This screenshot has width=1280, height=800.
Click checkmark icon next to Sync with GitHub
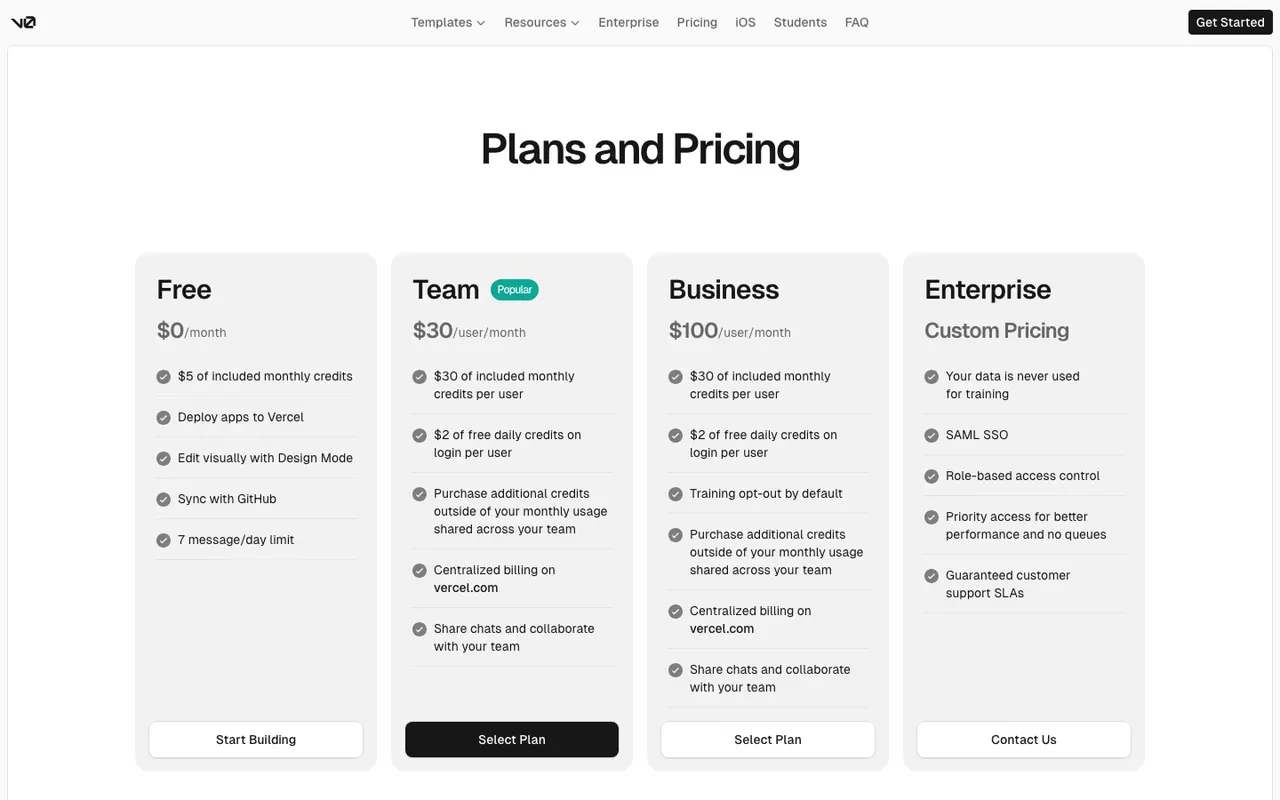[163, 499]
